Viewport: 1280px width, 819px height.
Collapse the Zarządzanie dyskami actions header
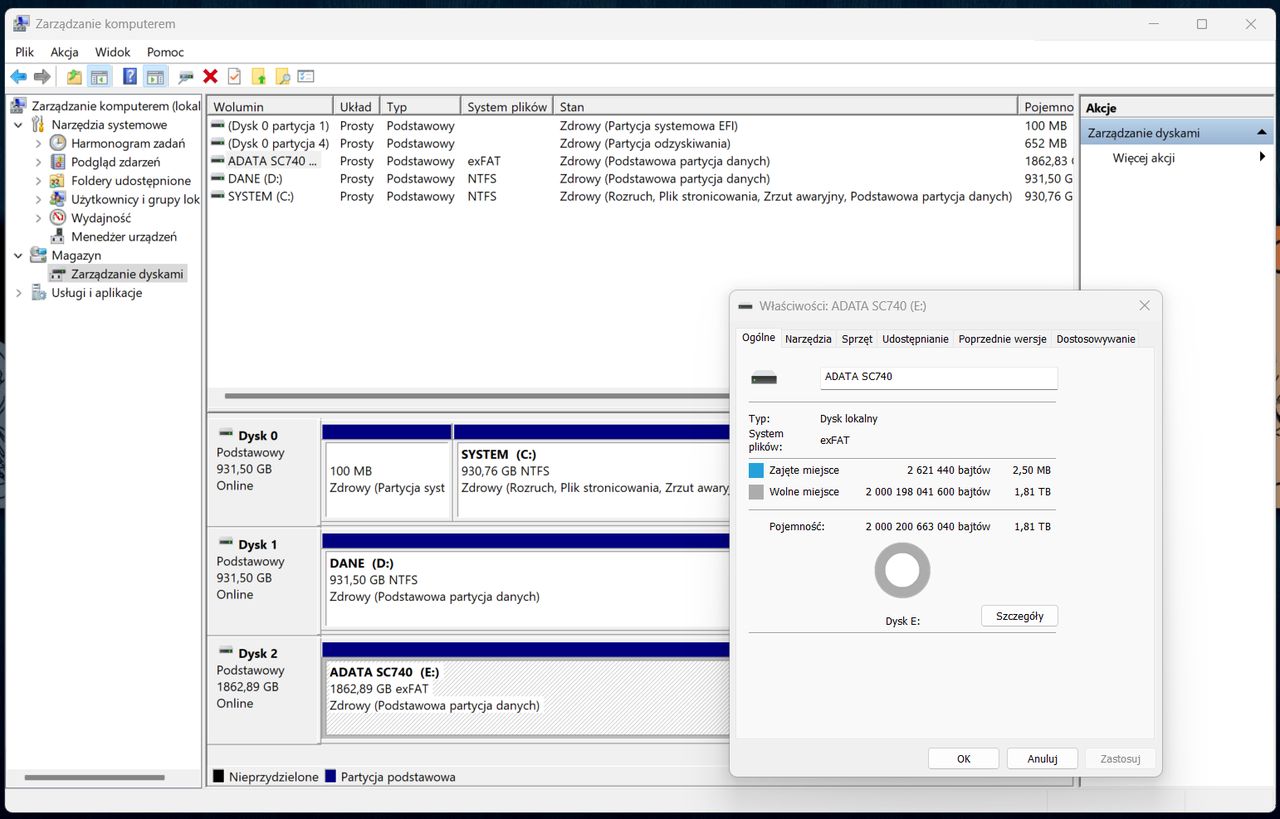pos(1262,132)
